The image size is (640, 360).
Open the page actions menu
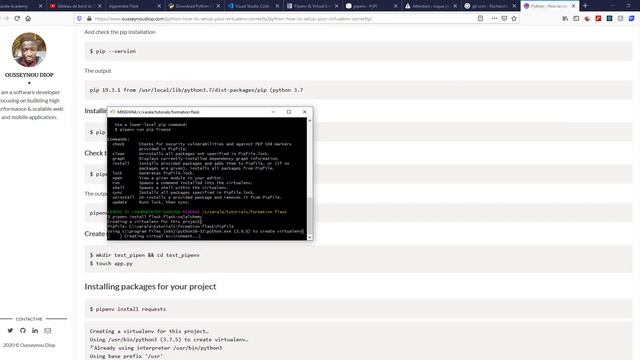(x=494, y=18)
